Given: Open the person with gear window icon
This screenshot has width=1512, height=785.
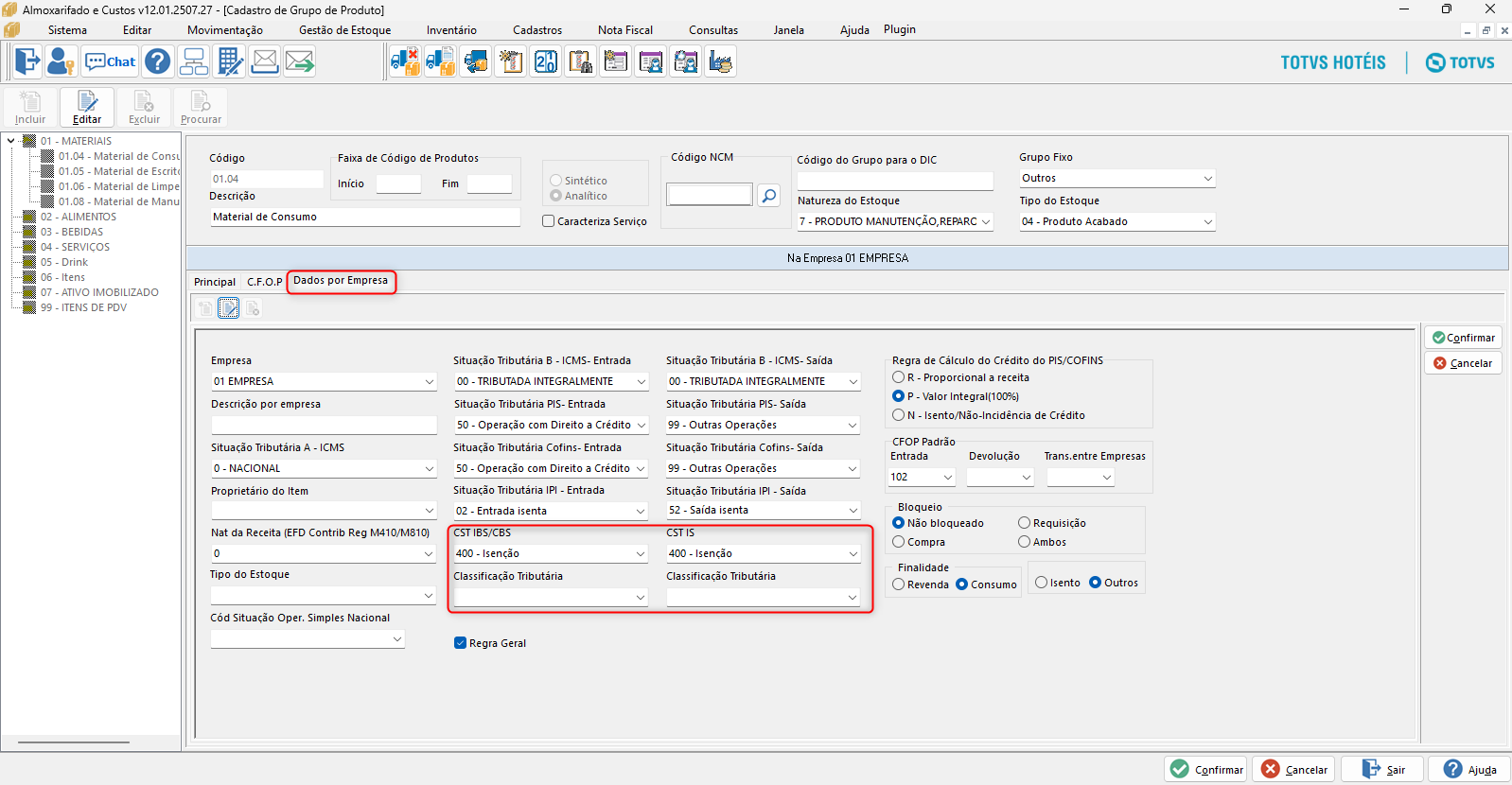Looking at the screenshot, I should [686, 61].
